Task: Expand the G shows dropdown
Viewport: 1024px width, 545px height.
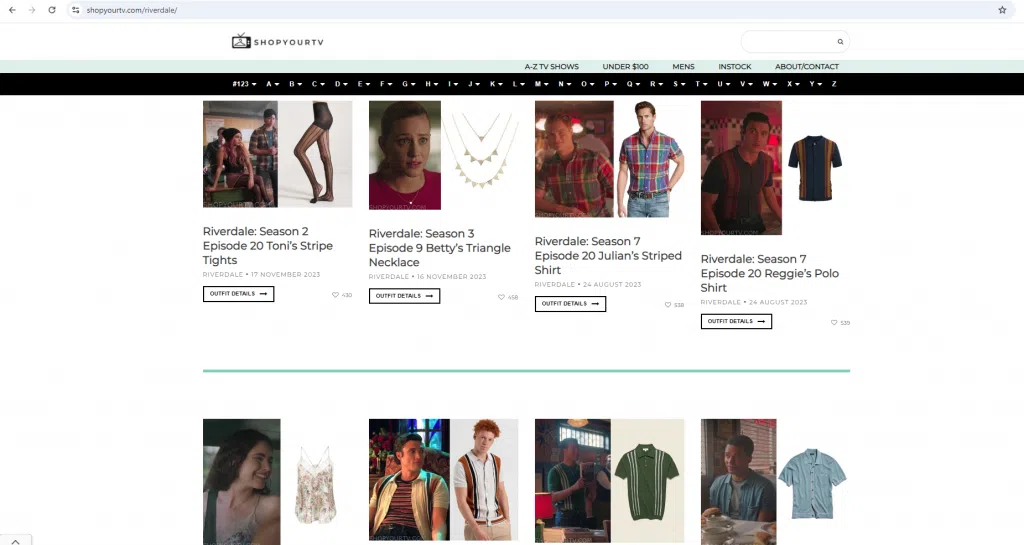Action: pyautogui.click(x=409, y=84)
